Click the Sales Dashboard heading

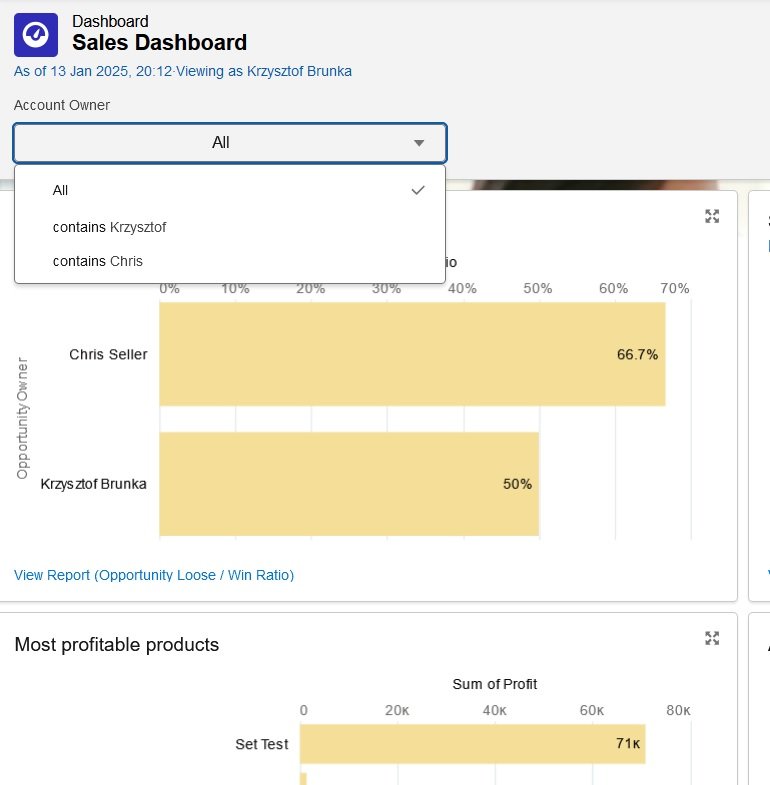point(159,43)
